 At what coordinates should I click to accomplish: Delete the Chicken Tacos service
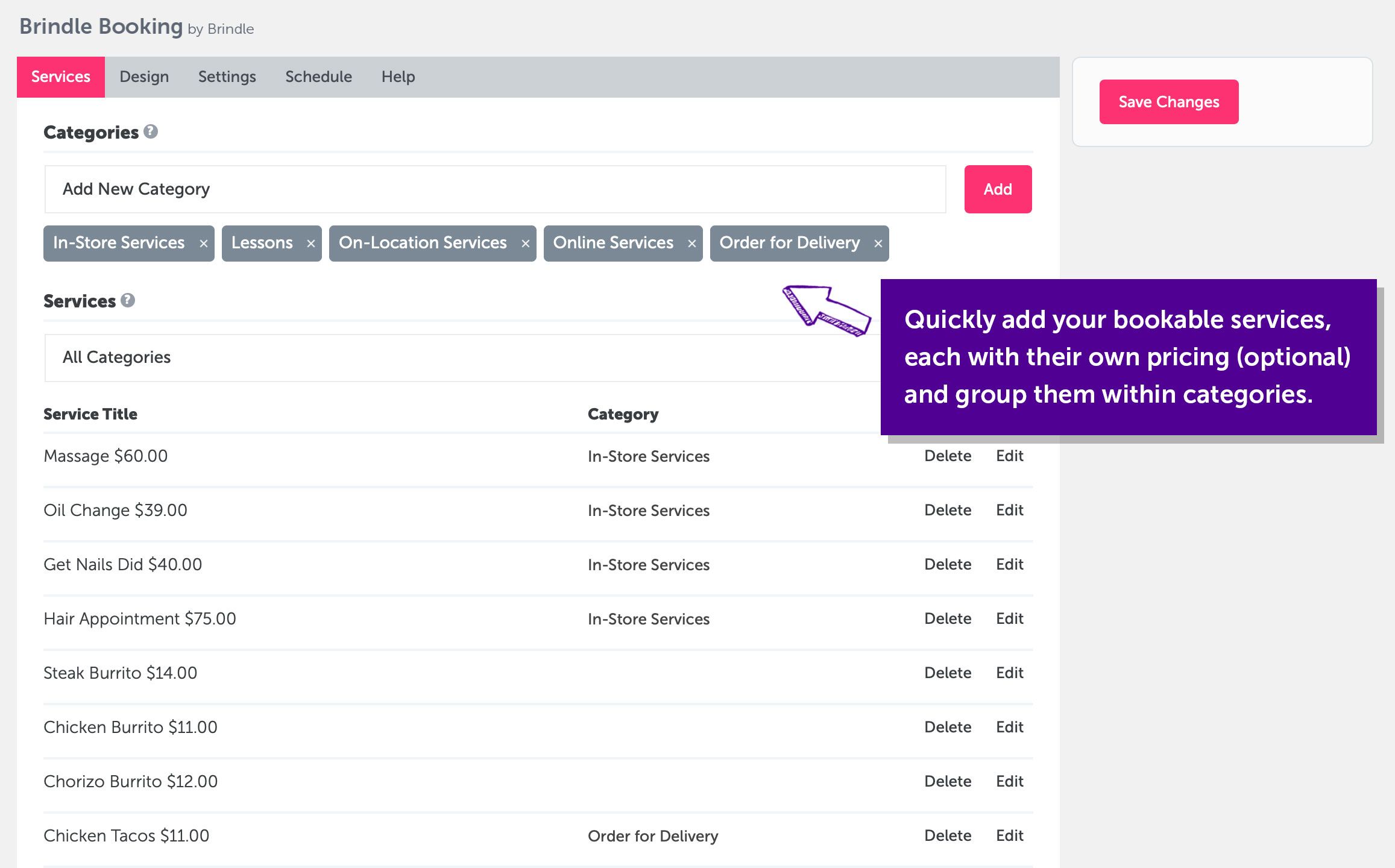(x=948, y=836)
